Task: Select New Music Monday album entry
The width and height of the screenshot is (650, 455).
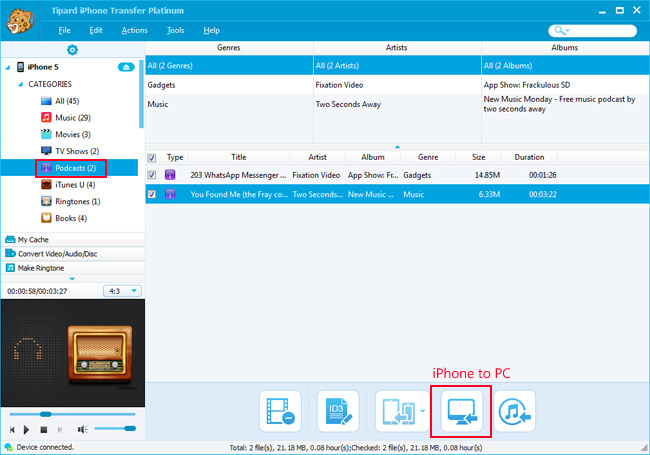Action: pyautogui.click(x=565, y=104)
